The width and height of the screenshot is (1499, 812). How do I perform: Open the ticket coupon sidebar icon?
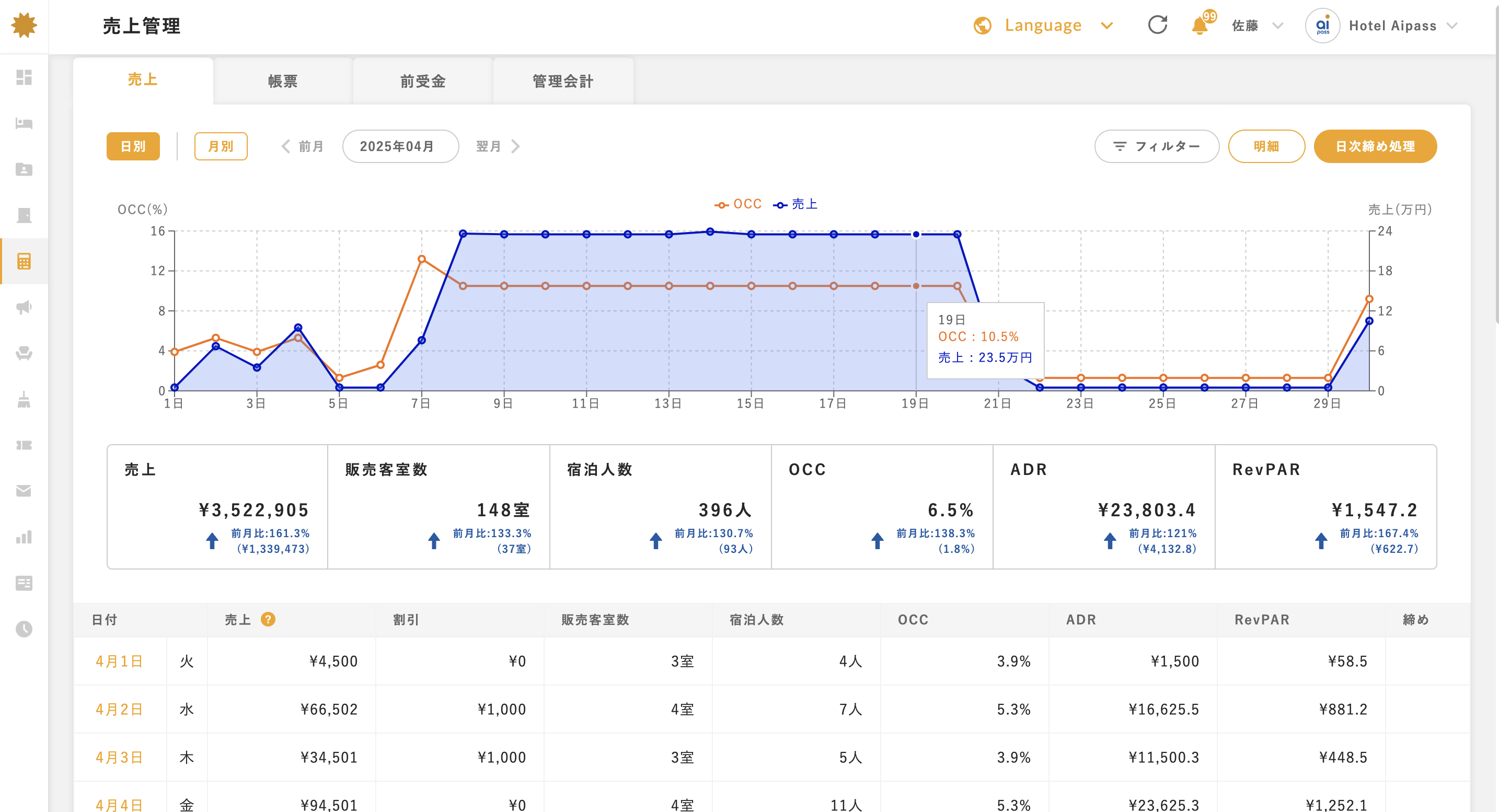point(24,445)
